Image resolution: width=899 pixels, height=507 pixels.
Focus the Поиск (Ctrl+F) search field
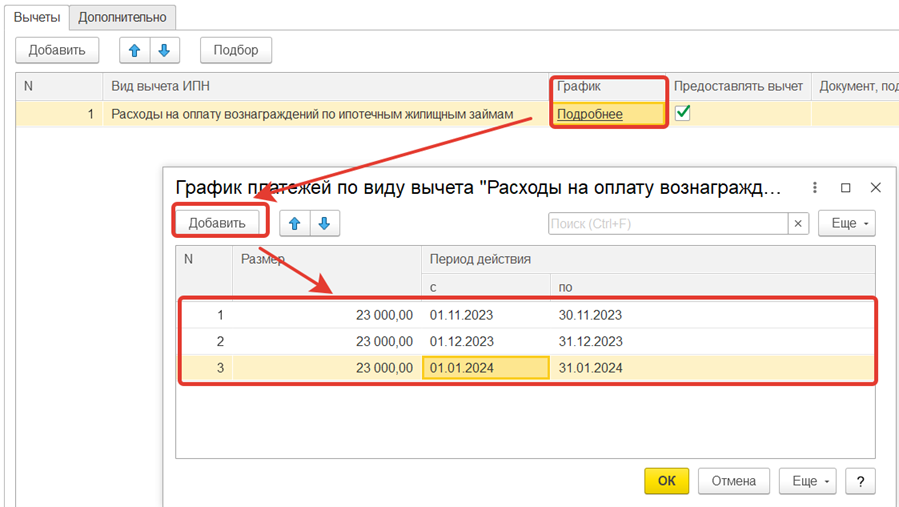coord(668,223)
